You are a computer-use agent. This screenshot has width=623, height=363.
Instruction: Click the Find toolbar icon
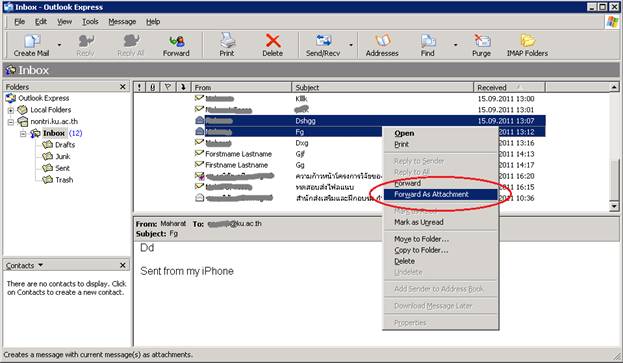(x=428, y=45)
